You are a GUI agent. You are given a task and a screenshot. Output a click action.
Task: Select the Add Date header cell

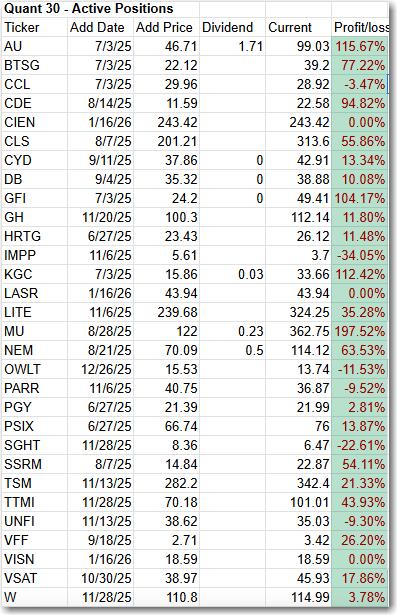[x=100, y=27]
